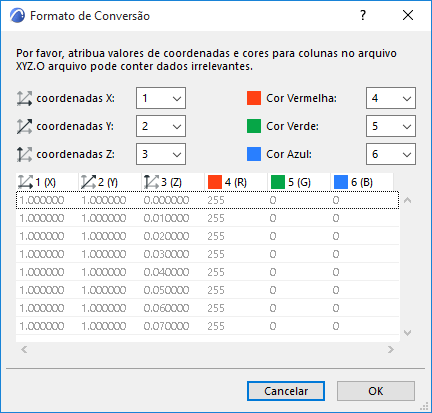Click the table scroll right arrow
432x413 pixels.
[x=391, y=349]
